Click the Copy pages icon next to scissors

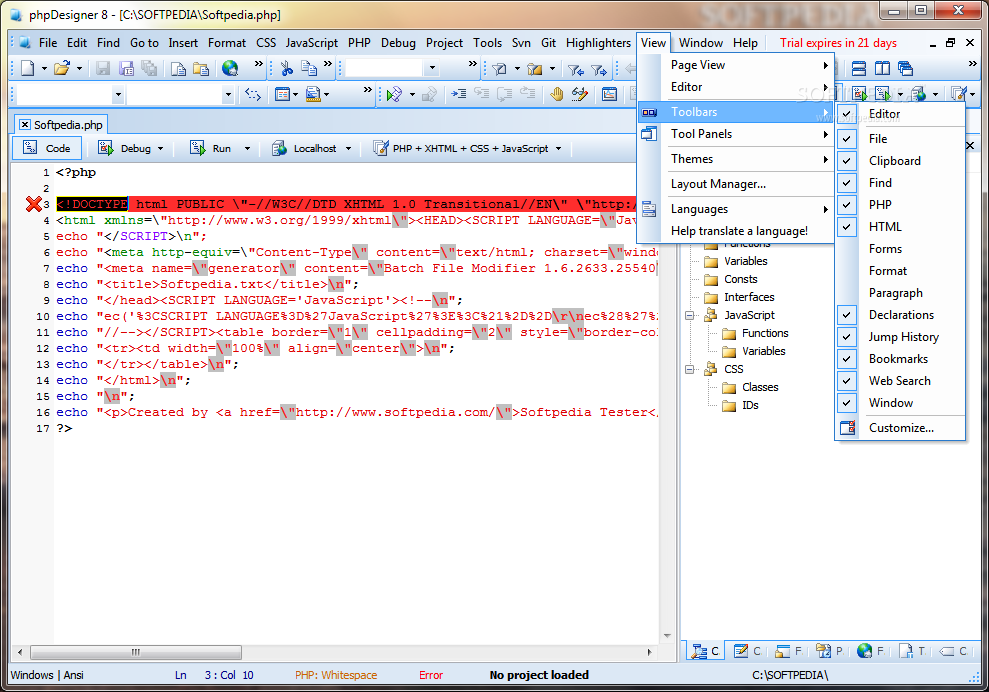click(x=308, y=68)
